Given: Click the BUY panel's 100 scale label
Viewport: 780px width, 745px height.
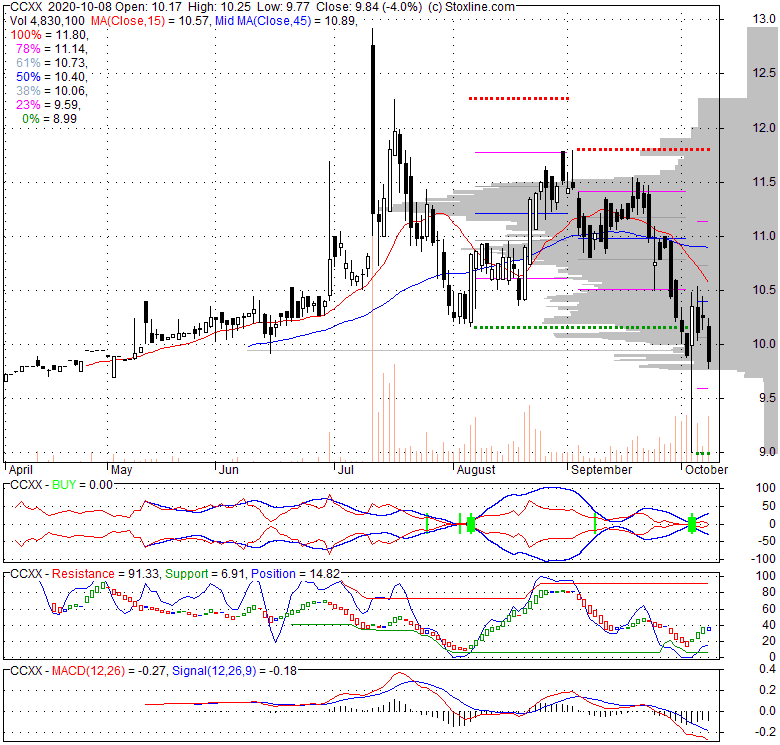Looking at the screenshot, I should (x=765, y=488).
